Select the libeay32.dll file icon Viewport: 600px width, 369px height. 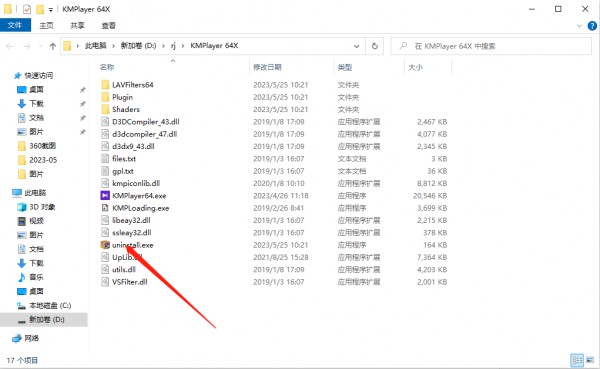click(x=105, y=220)
